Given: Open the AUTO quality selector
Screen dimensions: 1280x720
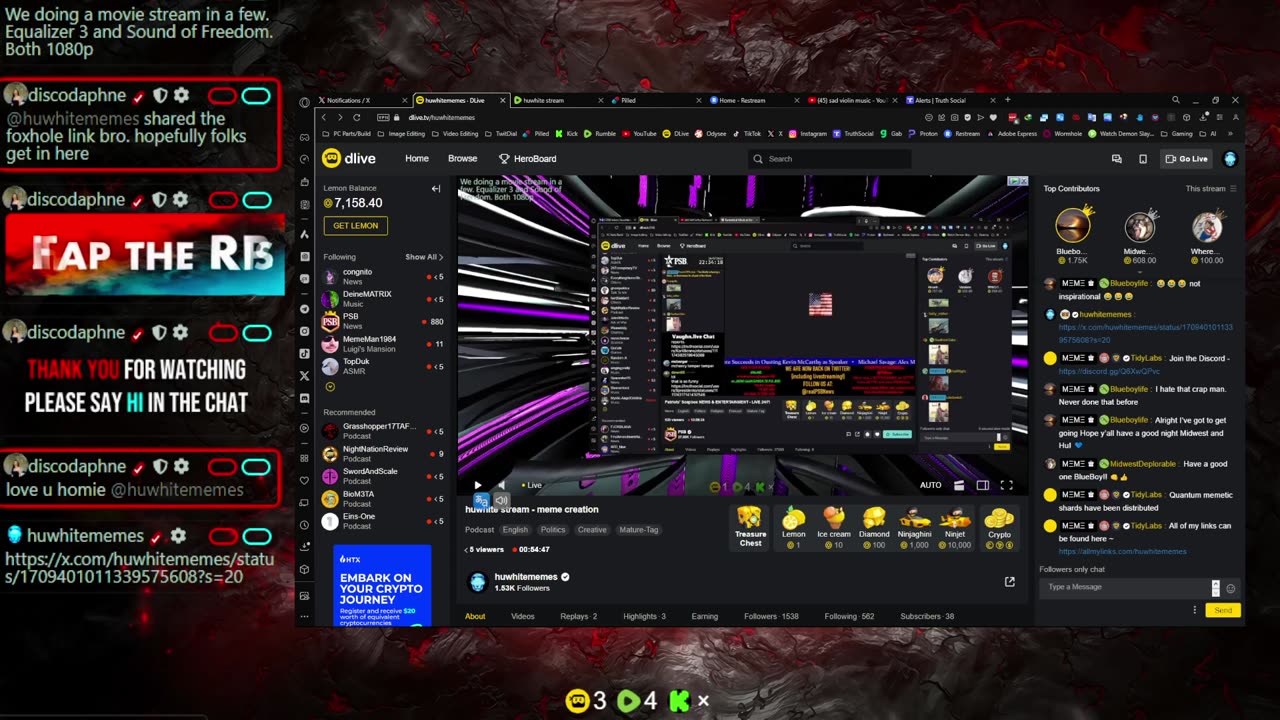Looking at the screenshot, I should 930,485.
